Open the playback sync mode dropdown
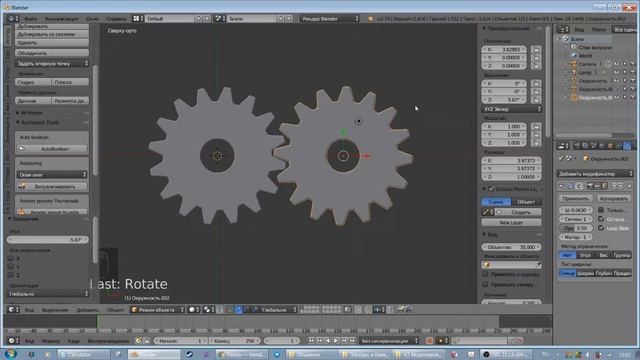Viewport: 640px width, 360px height. coord(389,340)
